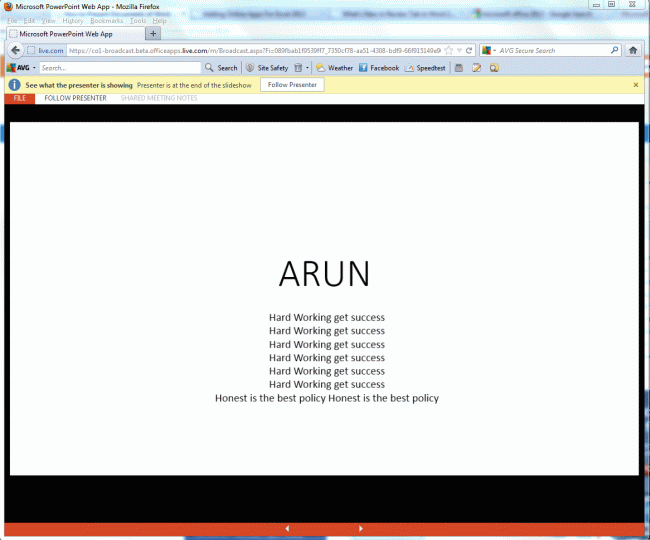
Task: Open the address bar history dropdown arrow
Action: coord(459,51)
